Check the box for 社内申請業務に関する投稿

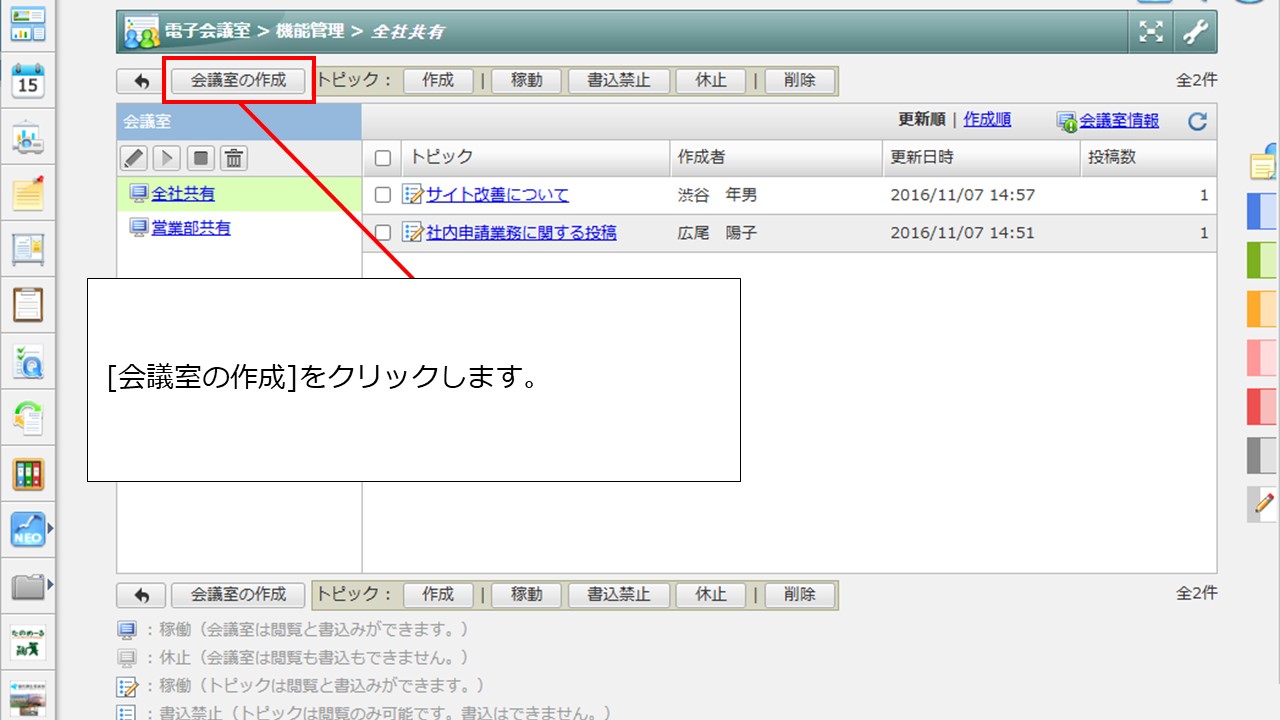point(382,233)
